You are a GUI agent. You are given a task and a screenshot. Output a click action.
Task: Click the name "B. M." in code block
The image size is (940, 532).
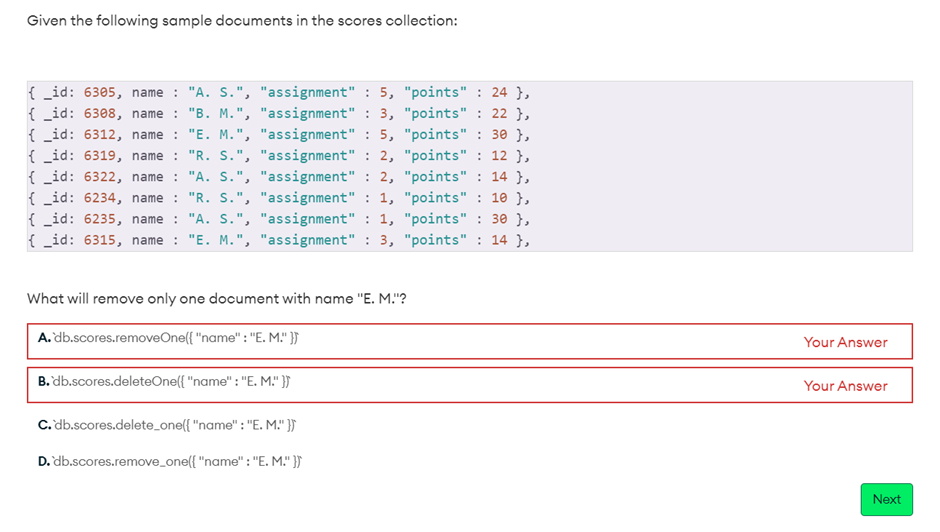(211, 114)
